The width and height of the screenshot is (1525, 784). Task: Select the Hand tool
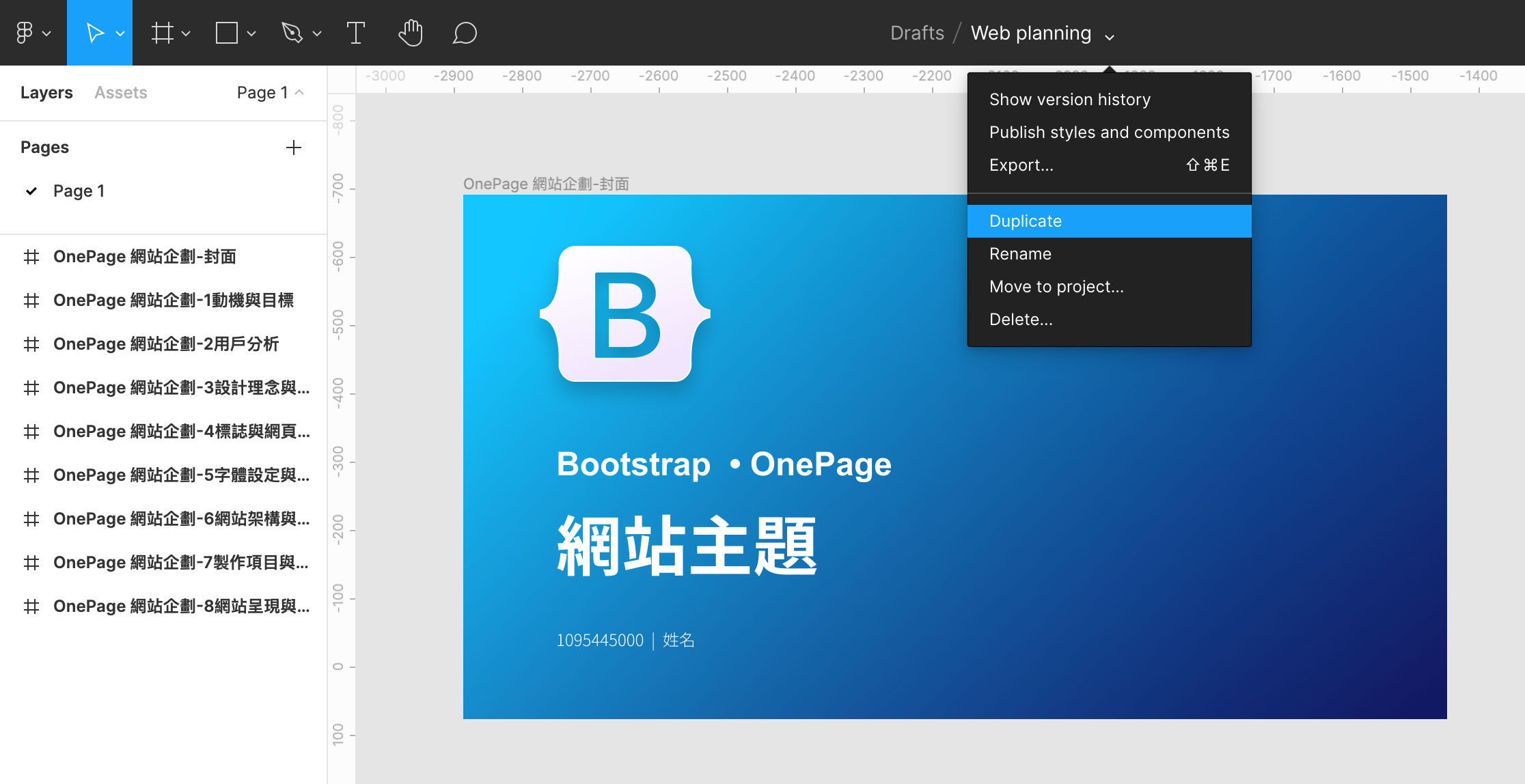[x=411, y=33]
